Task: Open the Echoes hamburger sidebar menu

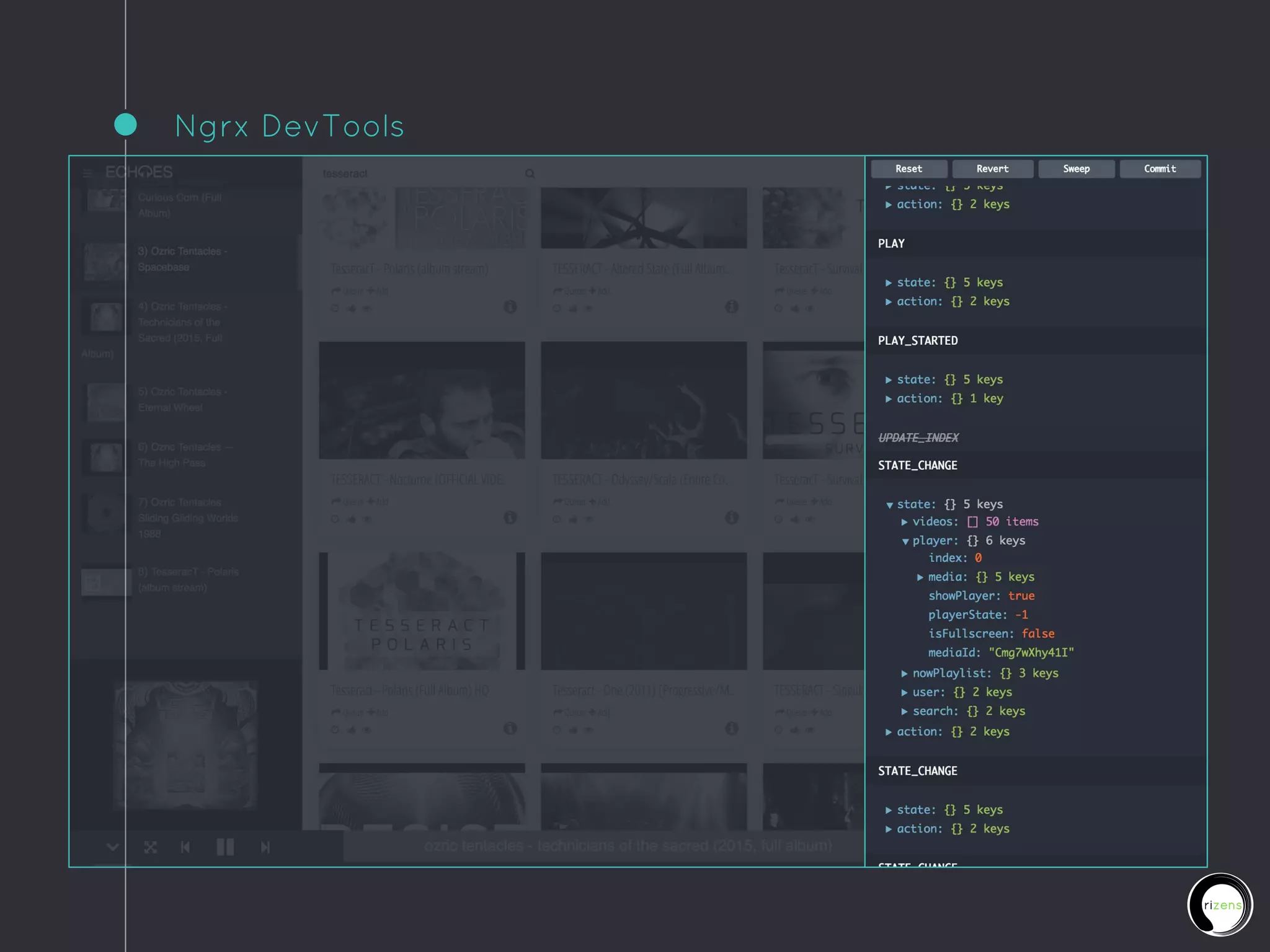Action: click(x=88, y=173)
